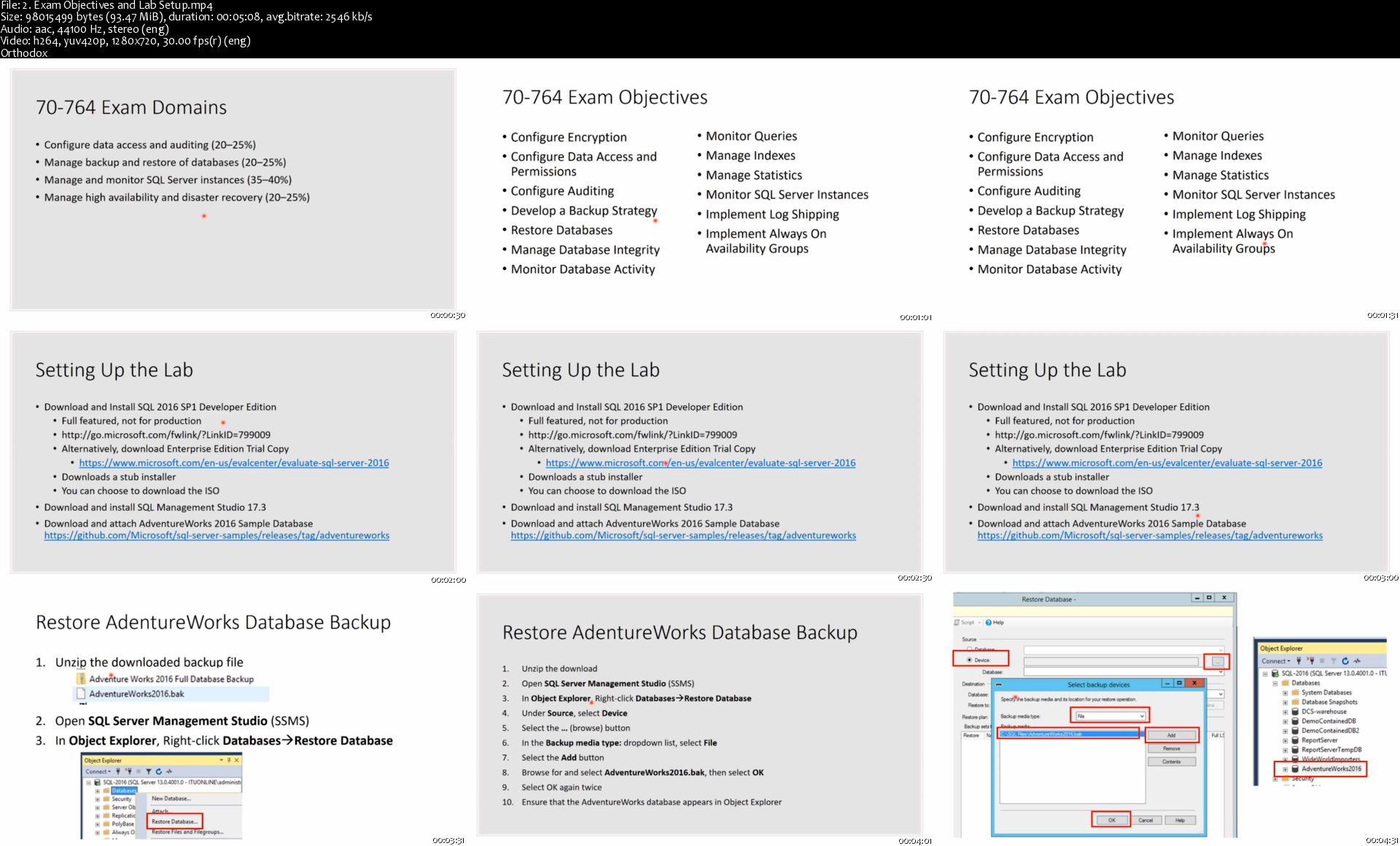
Task: Open Connect dropdown in 00:03:31 Object Explorer
Action: point(98,771)
